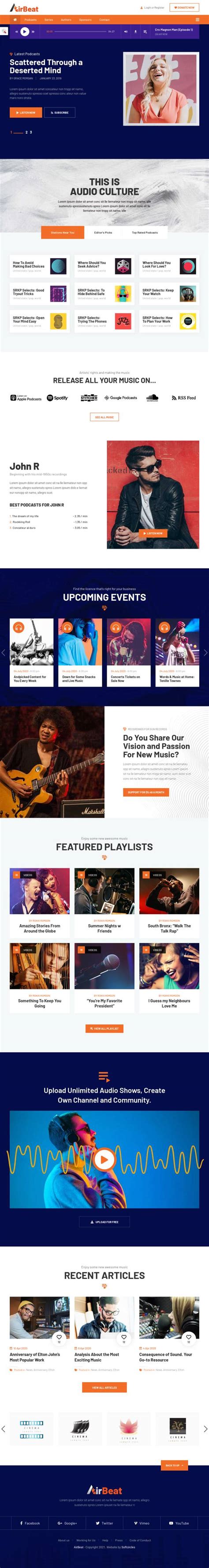Click the Subscribe button
Viewport: 209px width, 1568px height.
60,113
